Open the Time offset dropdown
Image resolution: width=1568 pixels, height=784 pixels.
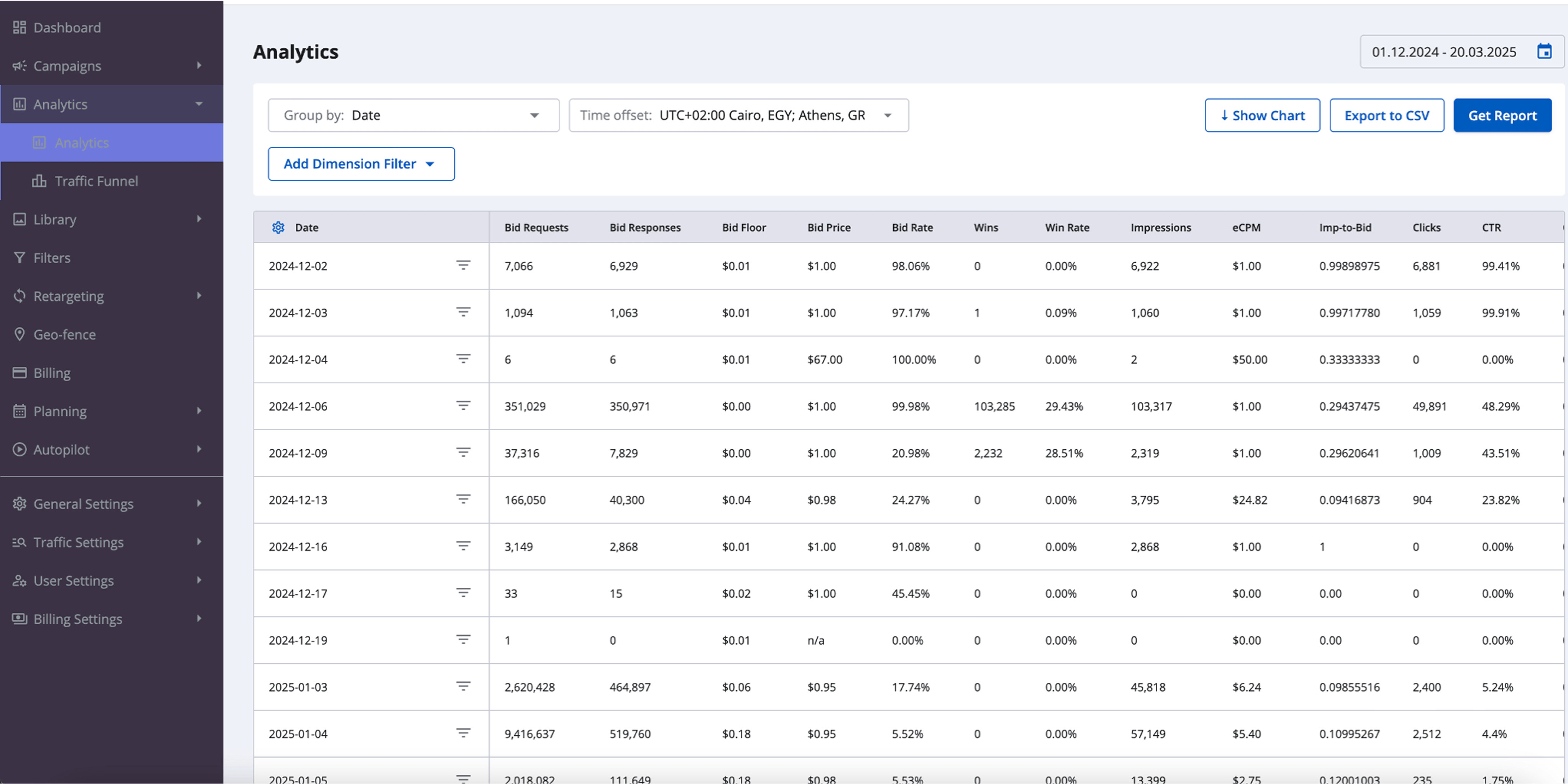point(738,115)
